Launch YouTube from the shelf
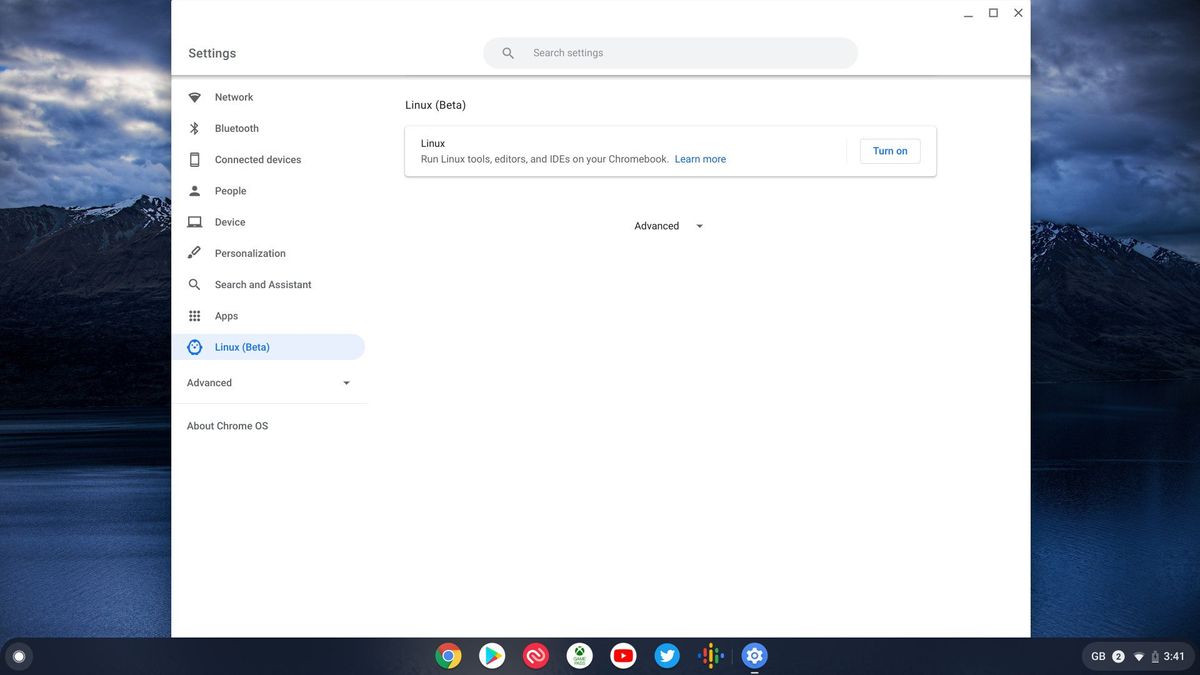The height and width of the screenshot is (675, 1200). [623, 655]
